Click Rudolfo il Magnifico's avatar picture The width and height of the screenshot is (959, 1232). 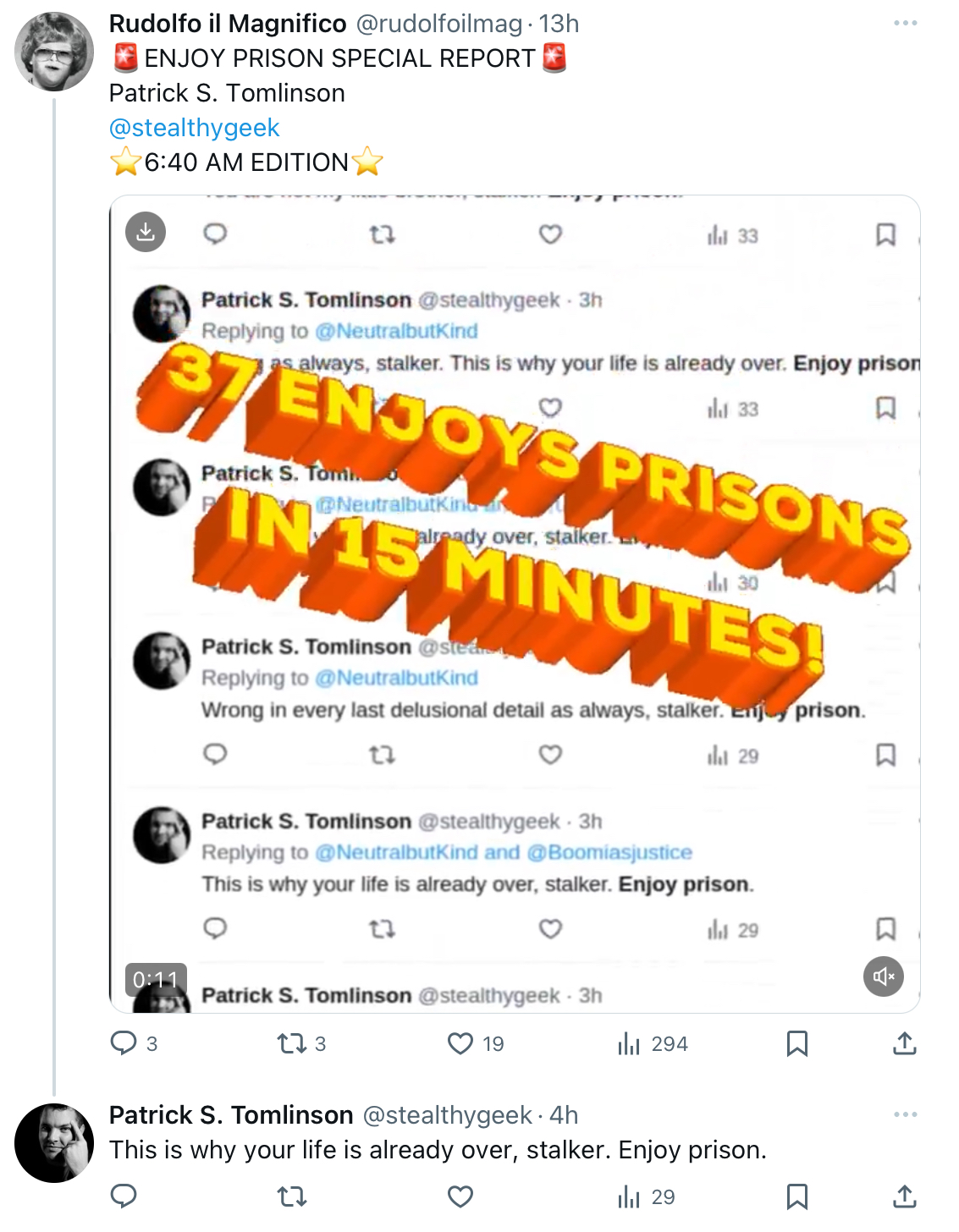click(54, 52)
